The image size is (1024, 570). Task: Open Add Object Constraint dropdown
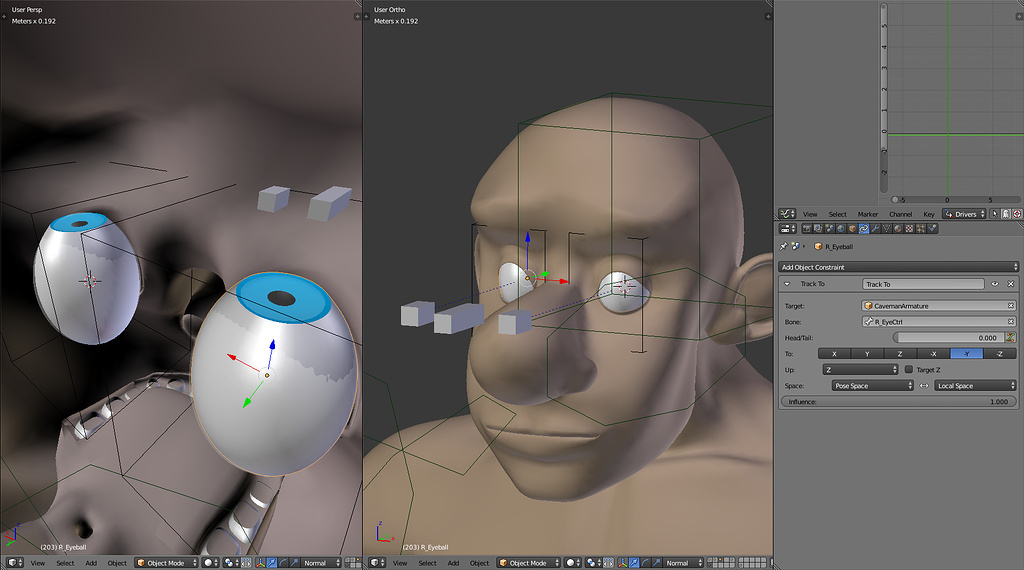pos(899,267)
